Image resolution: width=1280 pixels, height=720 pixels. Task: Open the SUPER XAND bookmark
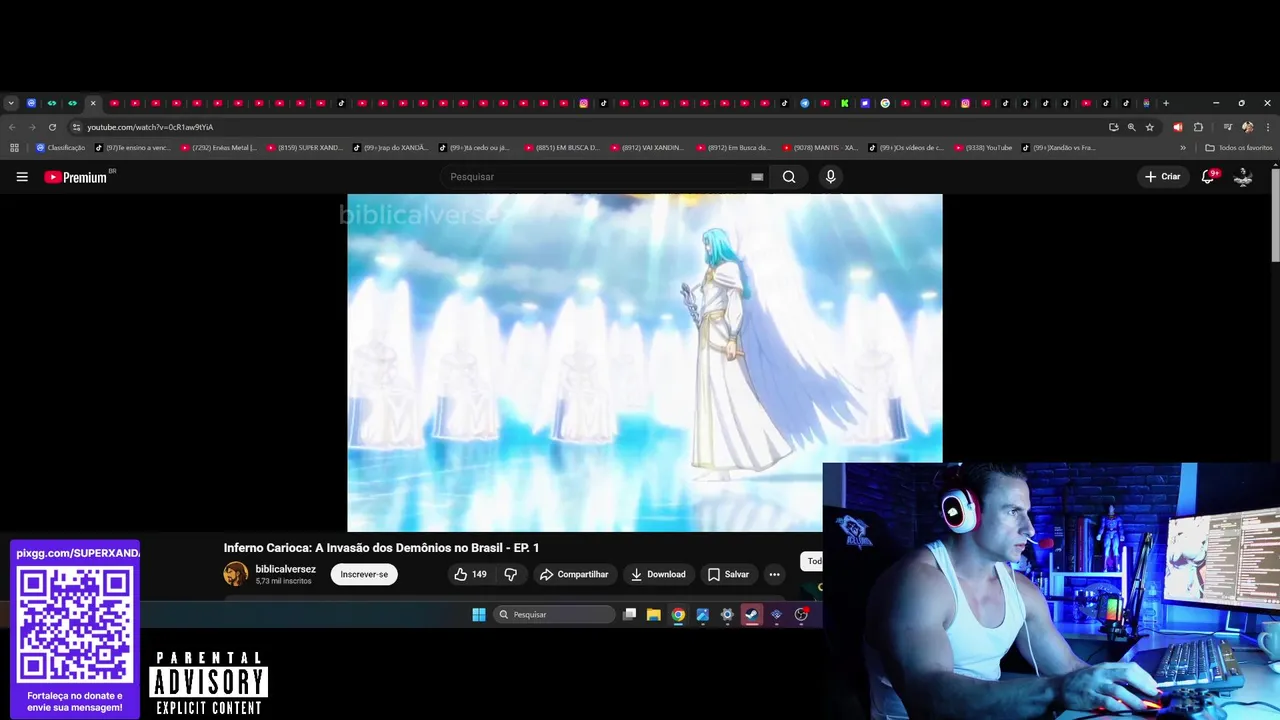point(305,148)
